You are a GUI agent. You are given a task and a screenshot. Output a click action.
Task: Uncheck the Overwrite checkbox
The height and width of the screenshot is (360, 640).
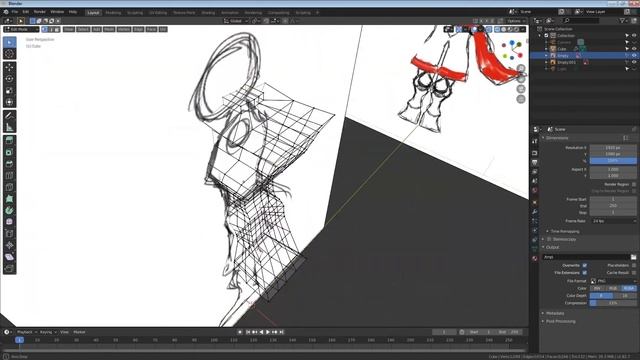584,266
